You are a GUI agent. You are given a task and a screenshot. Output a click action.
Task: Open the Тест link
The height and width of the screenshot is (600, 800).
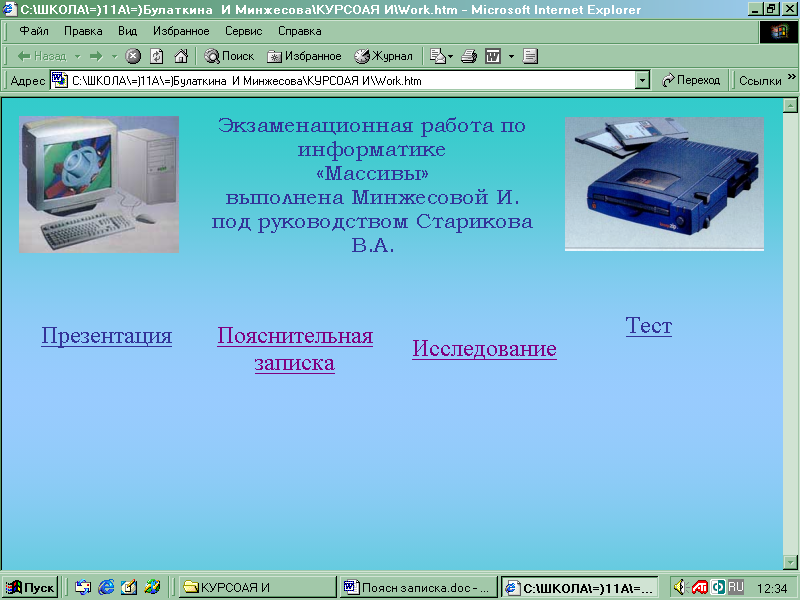pos(648,326)
